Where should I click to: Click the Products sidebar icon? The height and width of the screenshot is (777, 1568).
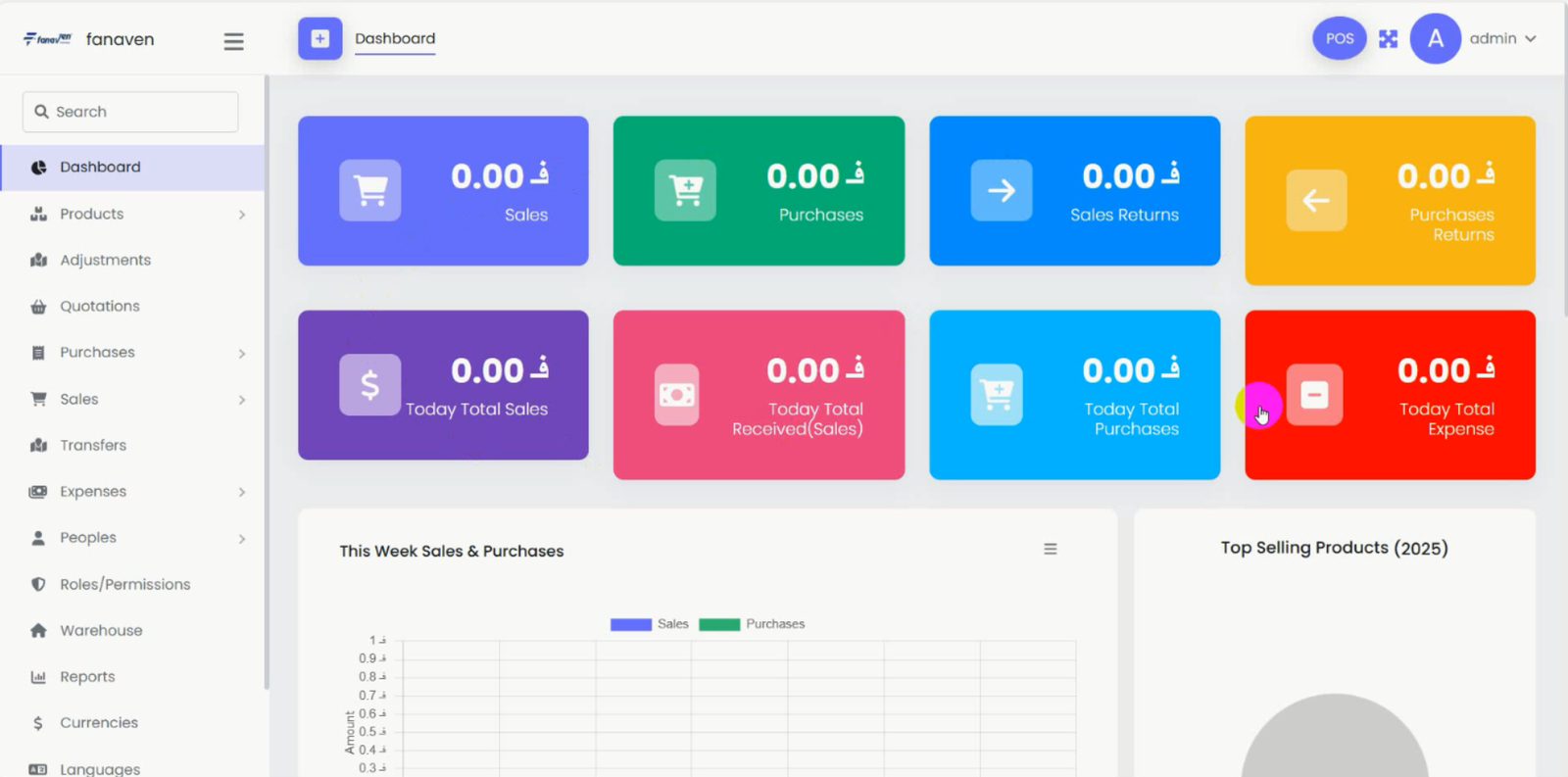tap(38, 214)
